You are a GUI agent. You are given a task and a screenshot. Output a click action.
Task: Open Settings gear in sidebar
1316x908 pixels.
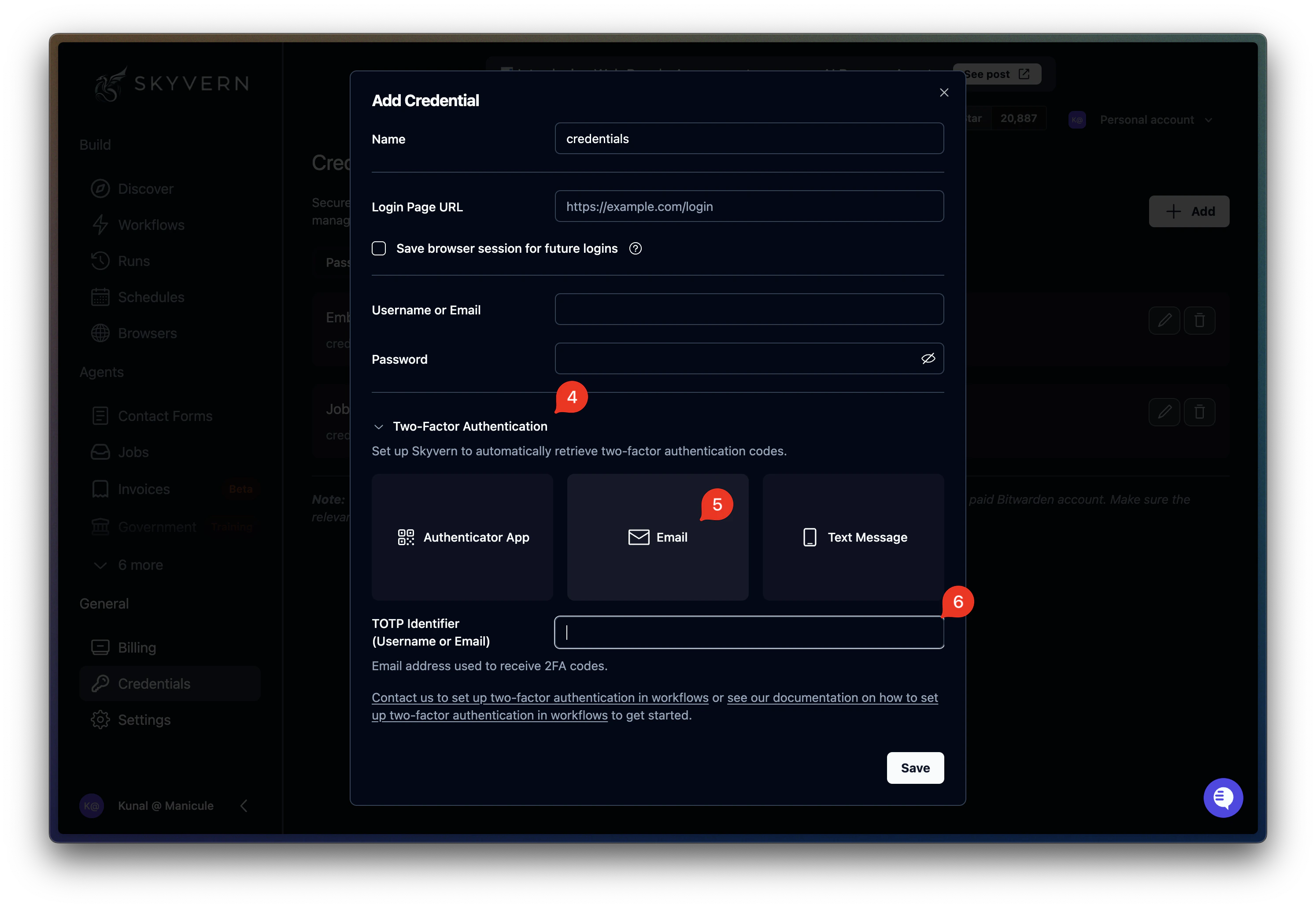pyautogui.click(x=100, y=720)
